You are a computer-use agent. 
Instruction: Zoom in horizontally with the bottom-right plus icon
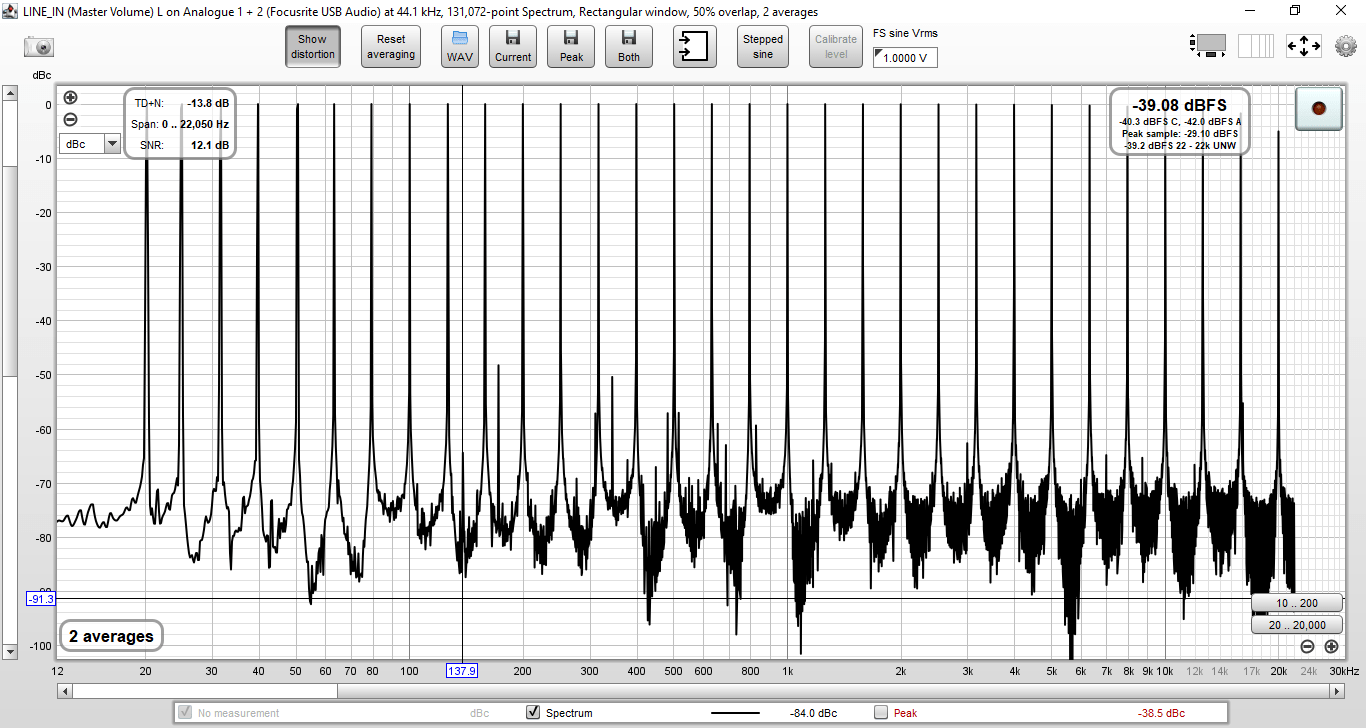tap(1331, 646)
